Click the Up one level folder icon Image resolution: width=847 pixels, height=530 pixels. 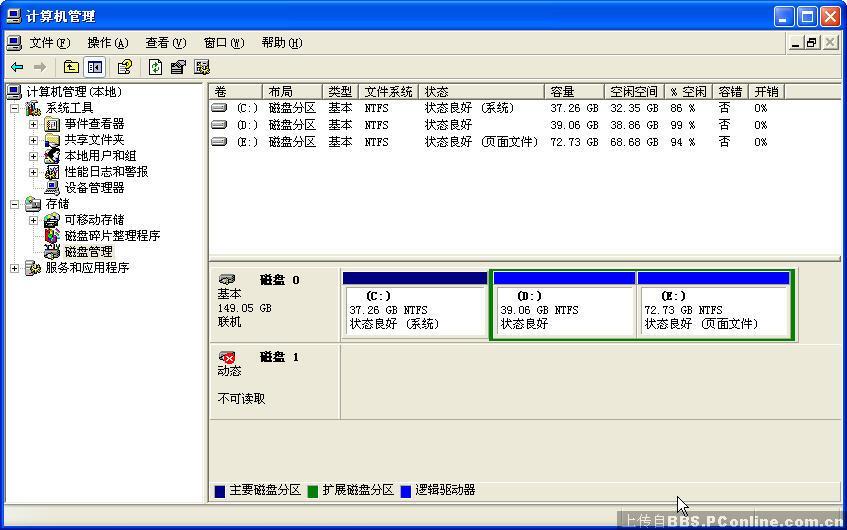[71, 67]
